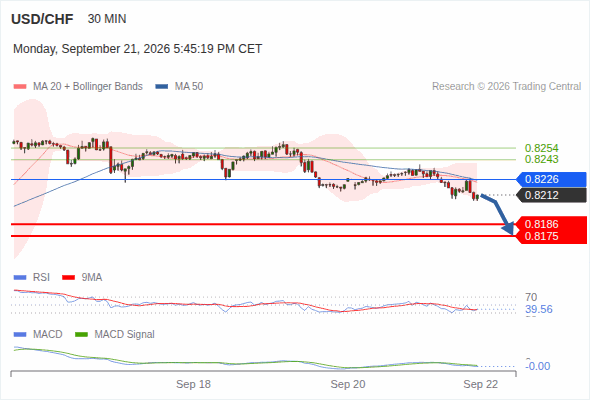
Task: Click the red 0.8186 support price tag
Action: pos(552,224)
